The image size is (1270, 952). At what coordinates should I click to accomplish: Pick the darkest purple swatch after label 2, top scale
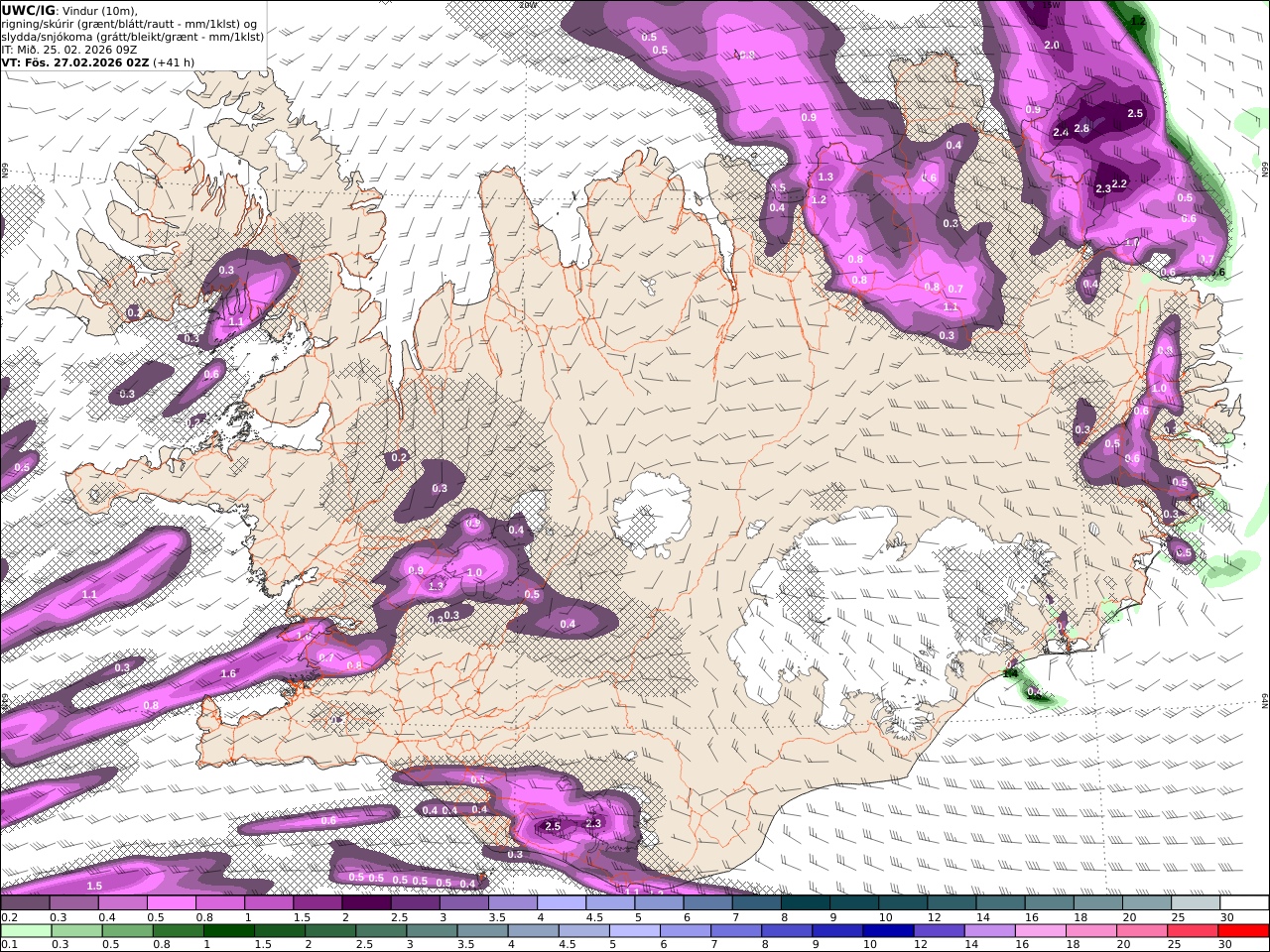(x=366, y=903)
